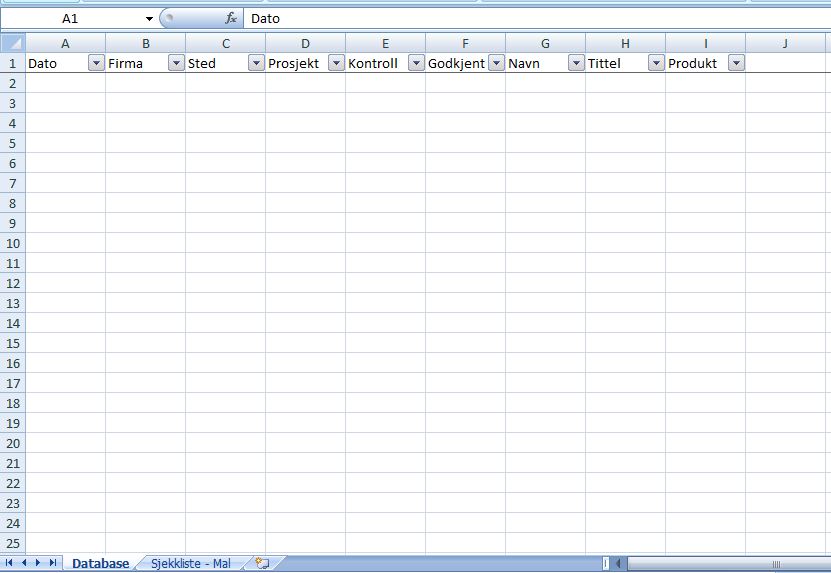The height and width of the screenshot is (573, 831).
Task: Select column D header
Action: [x=305, y=43]
